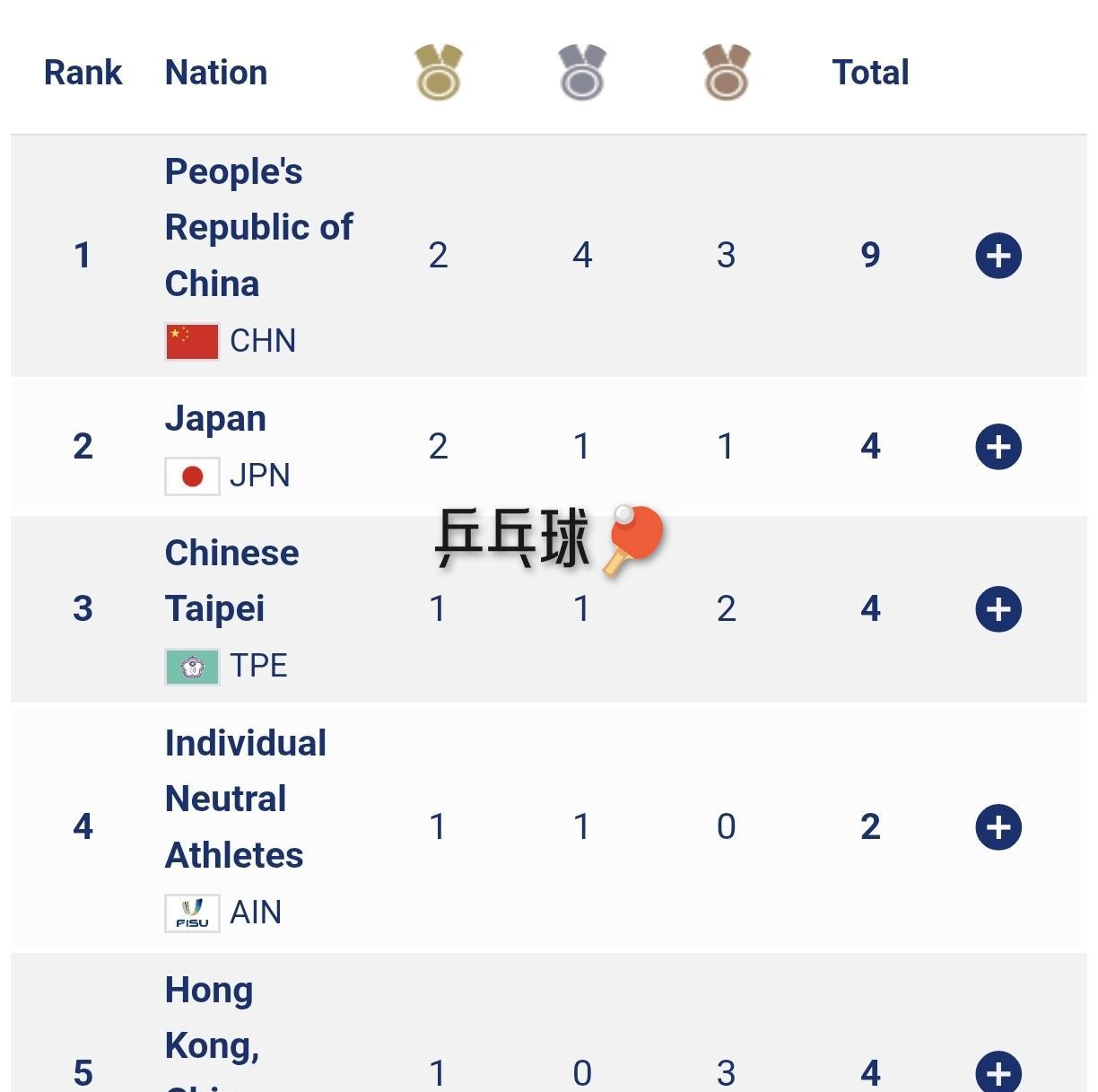
Task: Open the People's Republic of China link
Action: coord(258,228)
